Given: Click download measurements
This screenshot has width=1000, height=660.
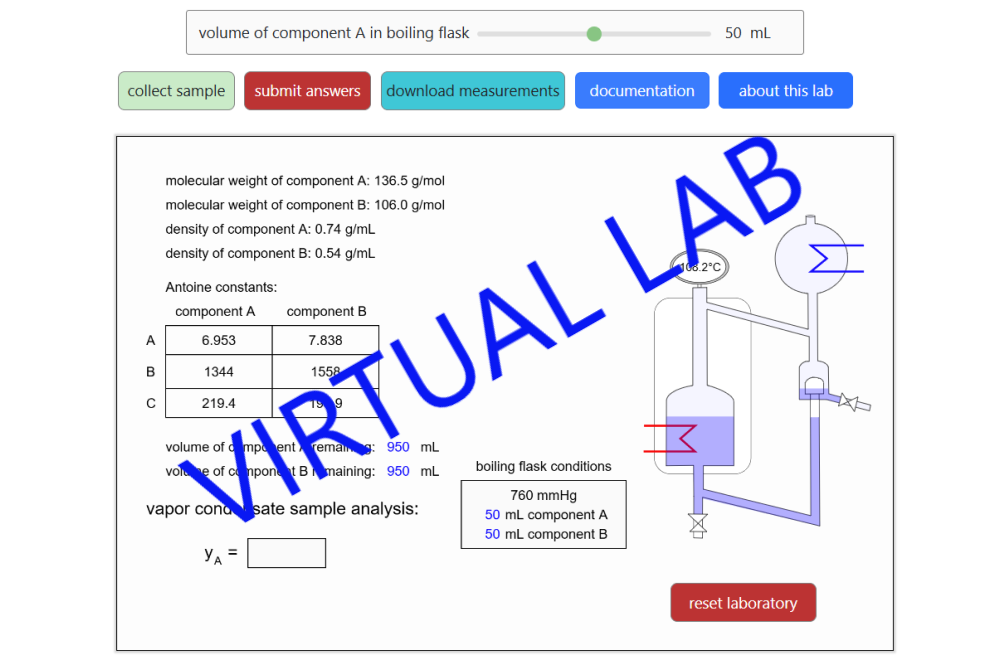Looking at the screenshot, I should (472, 90).
